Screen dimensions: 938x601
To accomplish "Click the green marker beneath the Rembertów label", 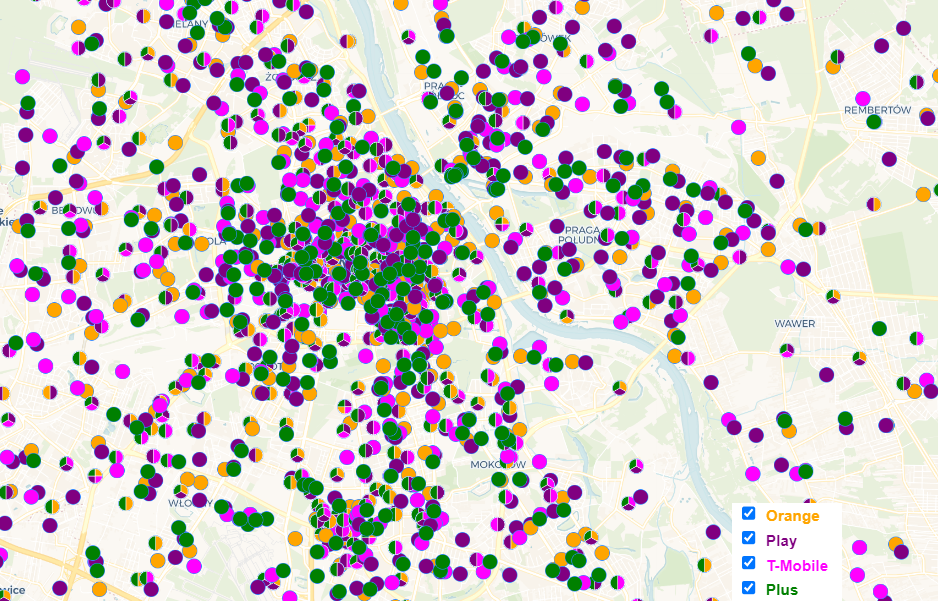I will click(x=874, y=122).
